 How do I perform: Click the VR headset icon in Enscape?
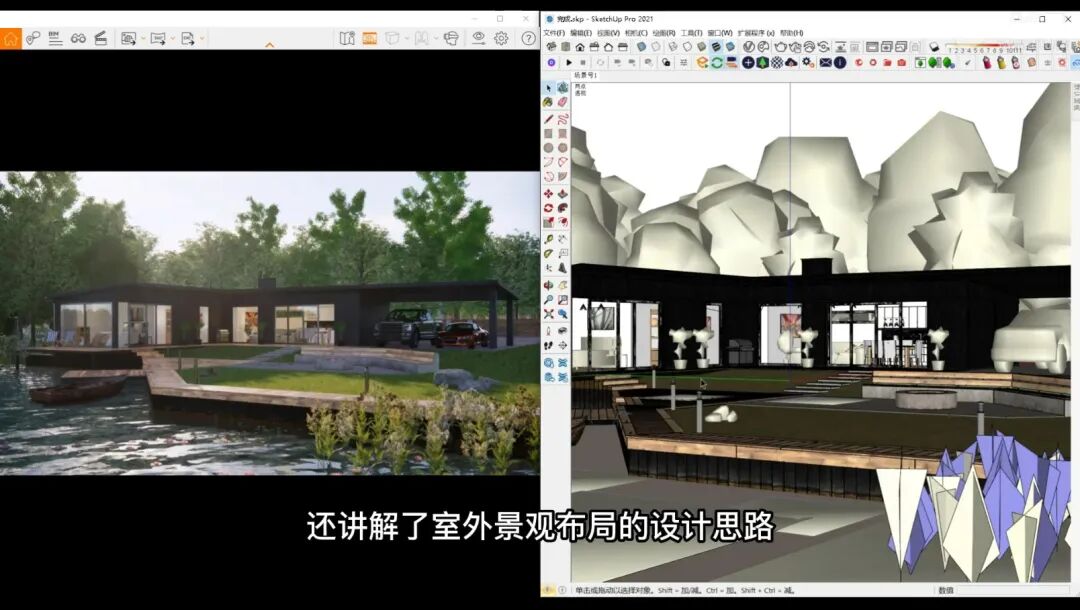click(451, 39)
